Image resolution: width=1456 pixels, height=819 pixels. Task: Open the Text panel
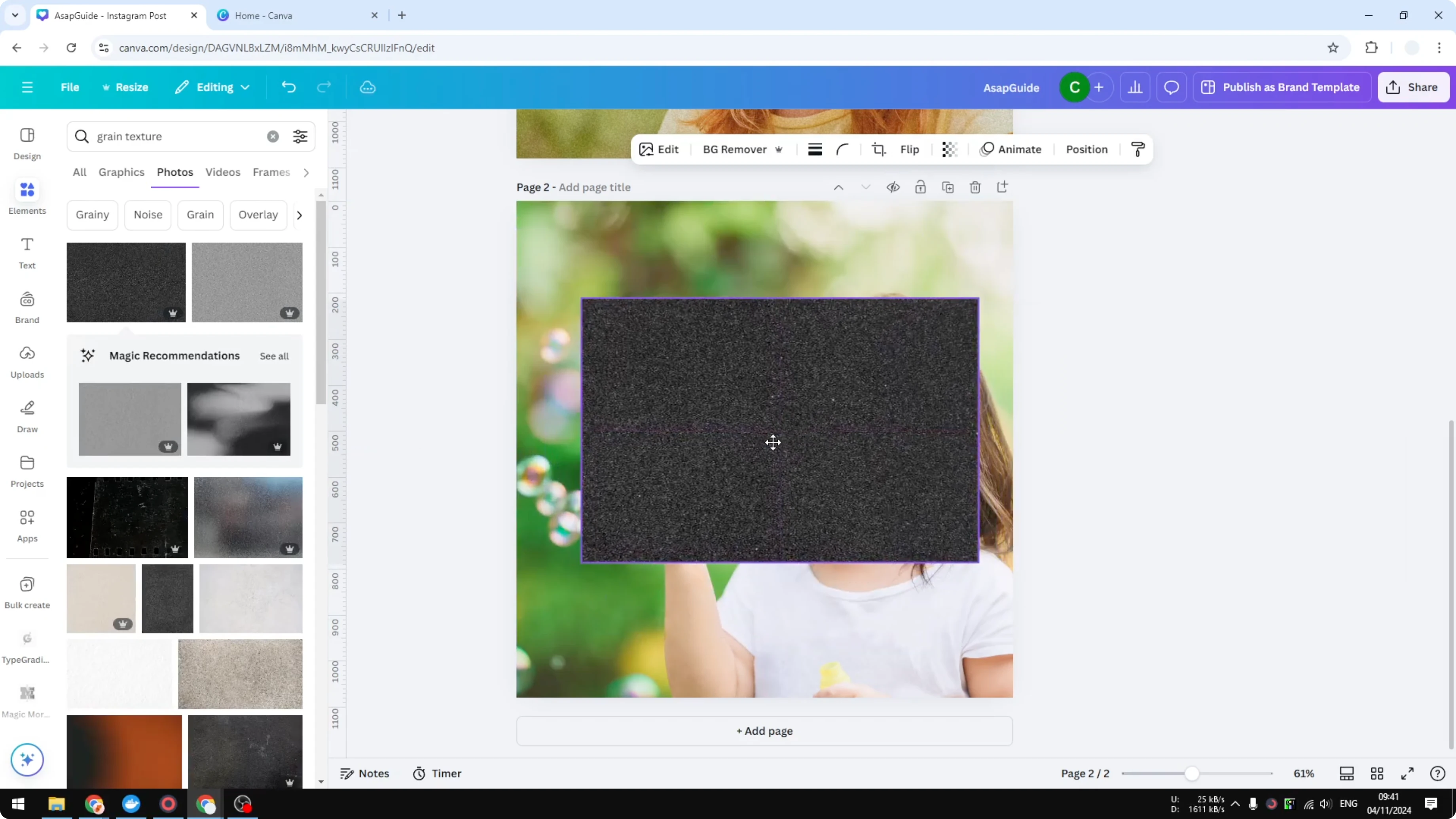27,252
